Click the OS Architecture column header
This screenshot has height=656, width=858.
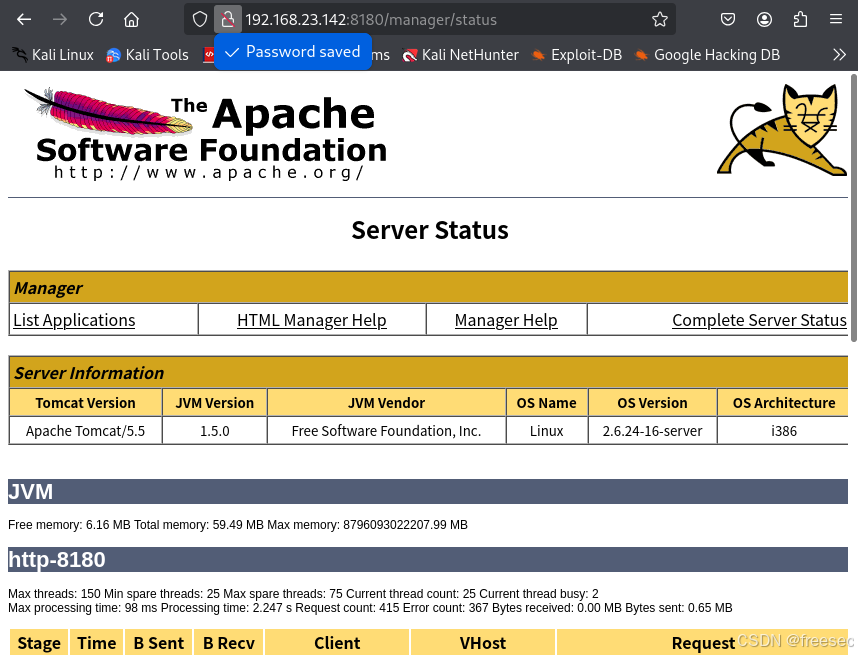coord(783,403)
